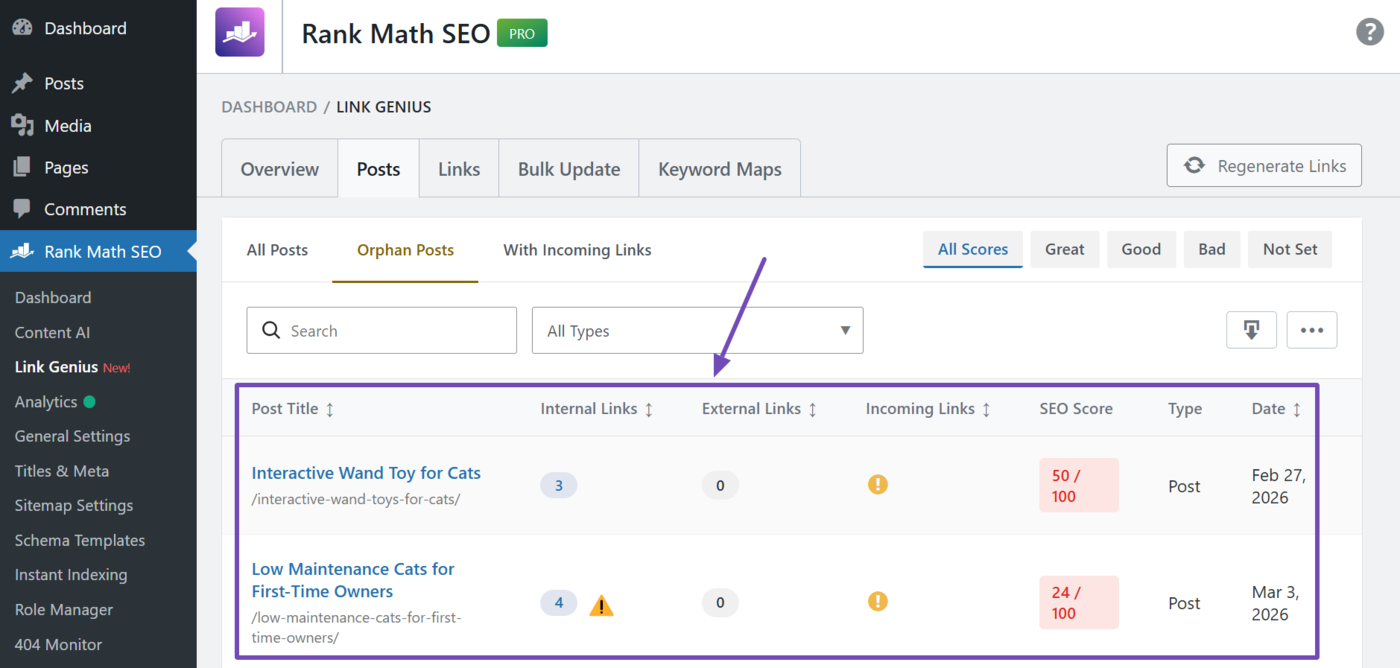Image resolution: width=1400 pixels, height=668 pixels.
Task: Filter by Not Set score
Action: click(1290, 250)
